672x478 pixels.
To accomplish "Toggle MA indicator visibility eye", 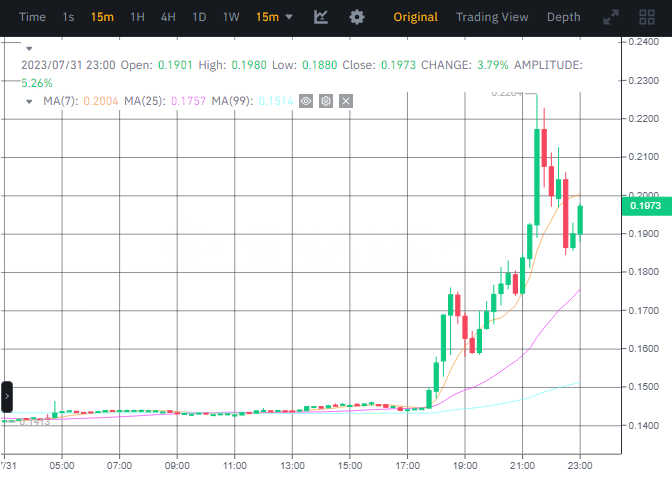I will pos(306,101).
